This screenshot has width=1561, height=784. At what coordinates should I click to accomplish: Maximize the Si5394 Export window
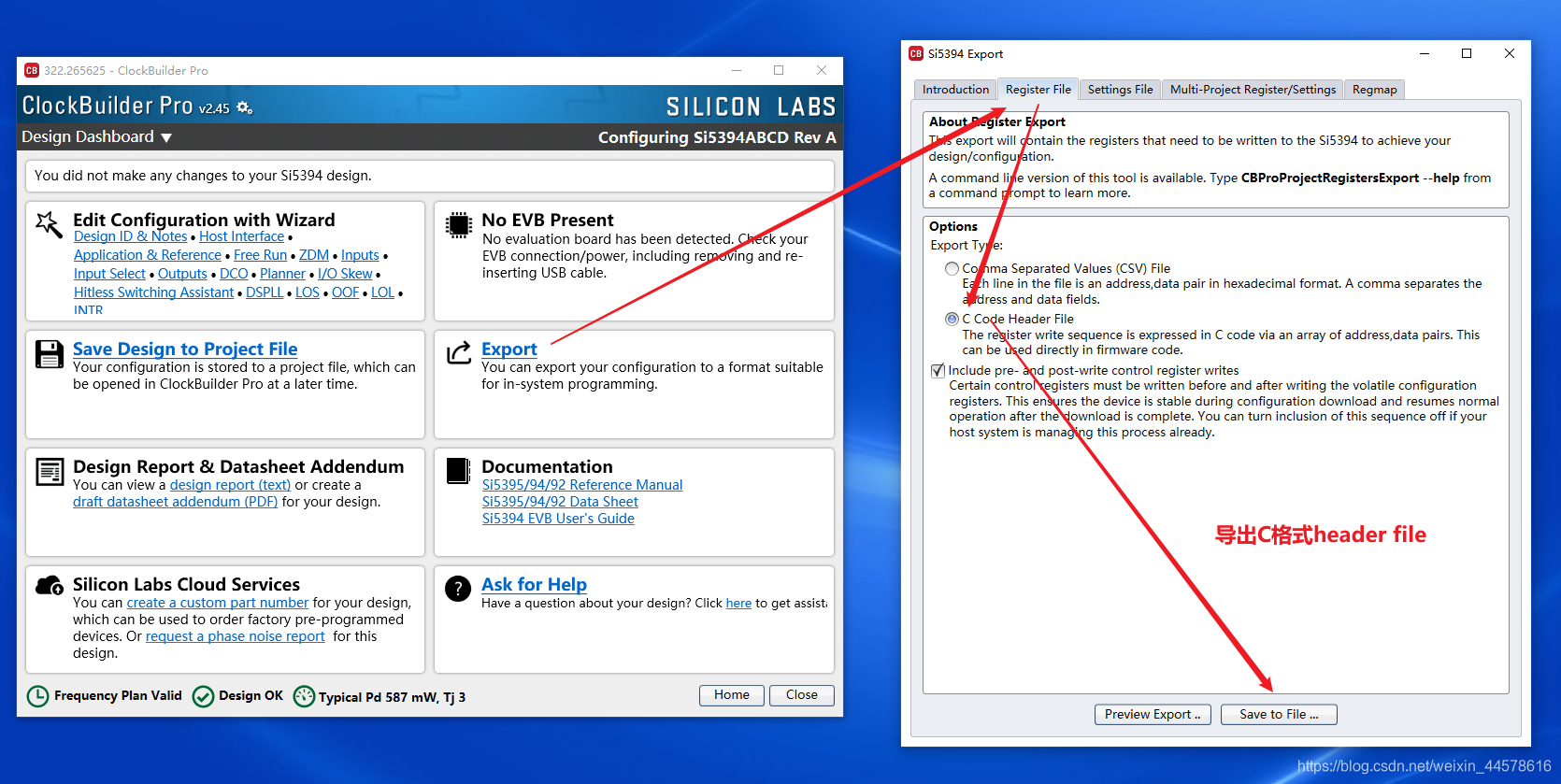pos(1467,53)
